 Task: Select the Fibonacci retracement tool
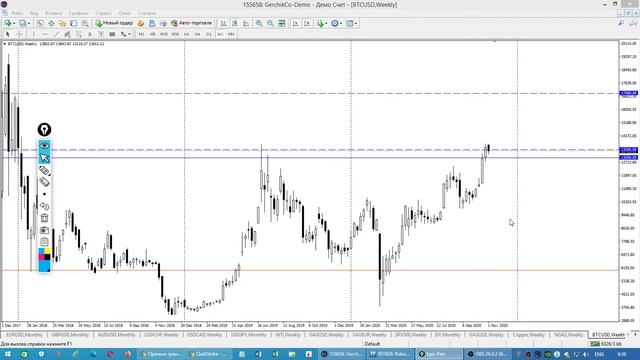pyautogui.click(x=78, y=34)
